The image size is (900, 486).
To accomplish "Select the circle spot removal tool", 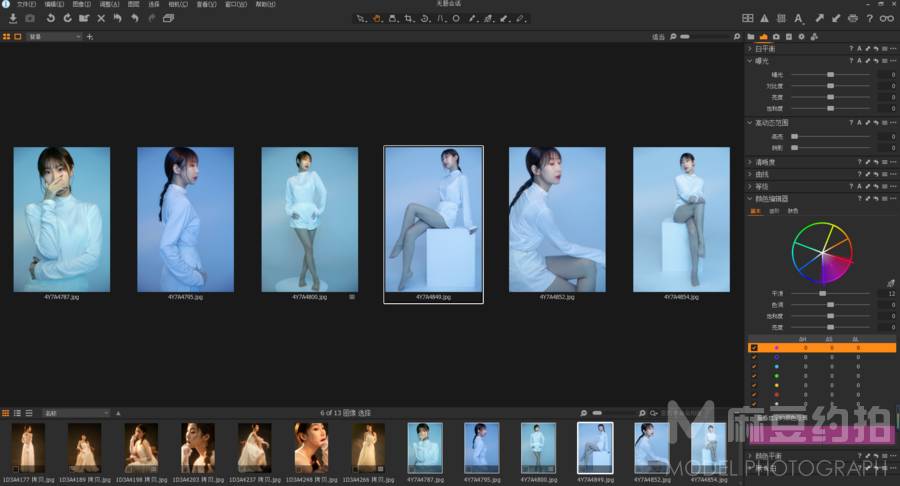I will pos(456,18).
